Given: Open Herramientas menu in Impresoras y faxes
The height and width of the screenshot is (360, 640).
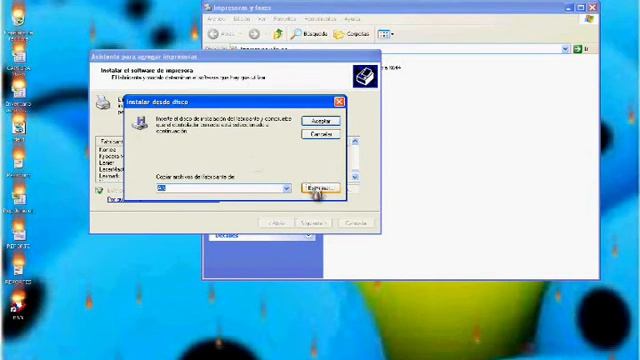Looking at the screenshot, I should click(320, 19).
